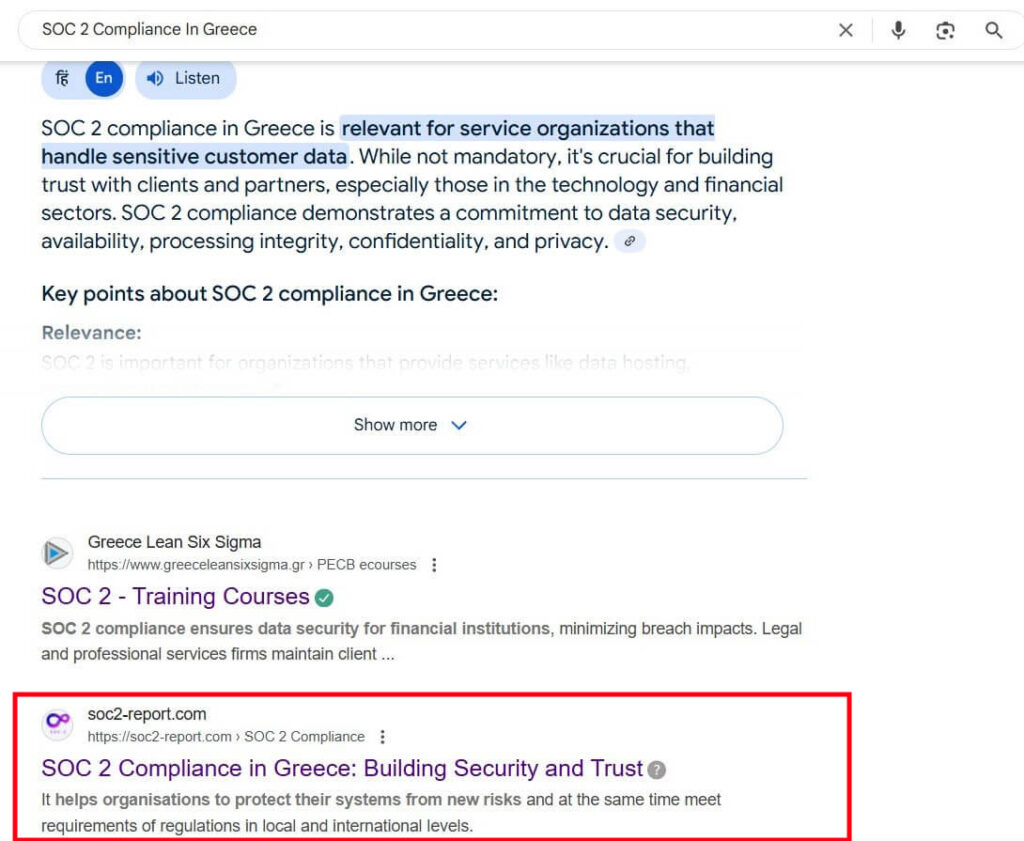Click the soc2-report.com URL breadcrumb

click(226, 737)
